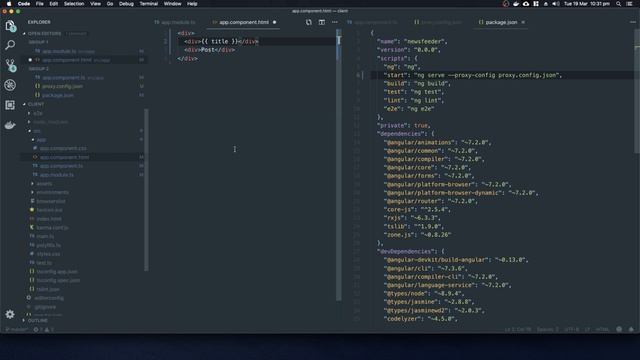Open karma.conf.js in the file tree

click(52, 227)
